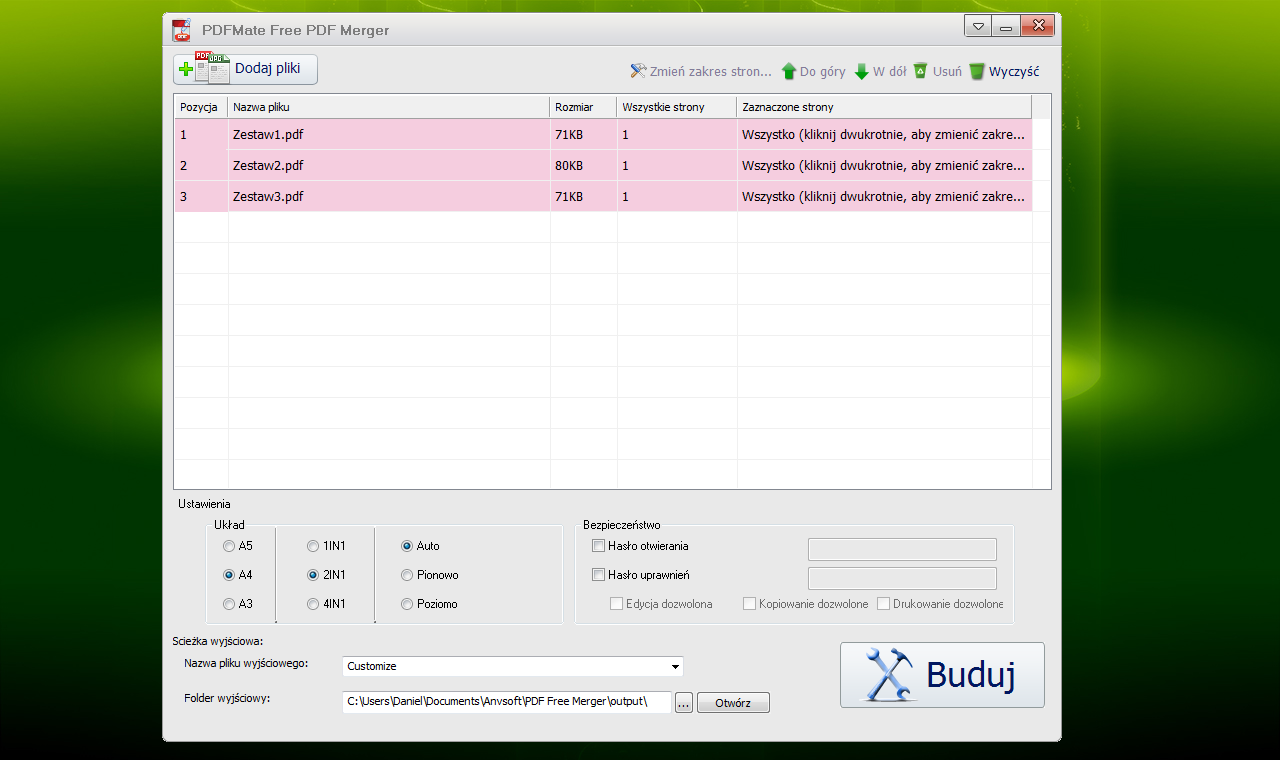Click the Buduj build button
Viewport: 1280px width, 760px height.
(x=942, y=675)
